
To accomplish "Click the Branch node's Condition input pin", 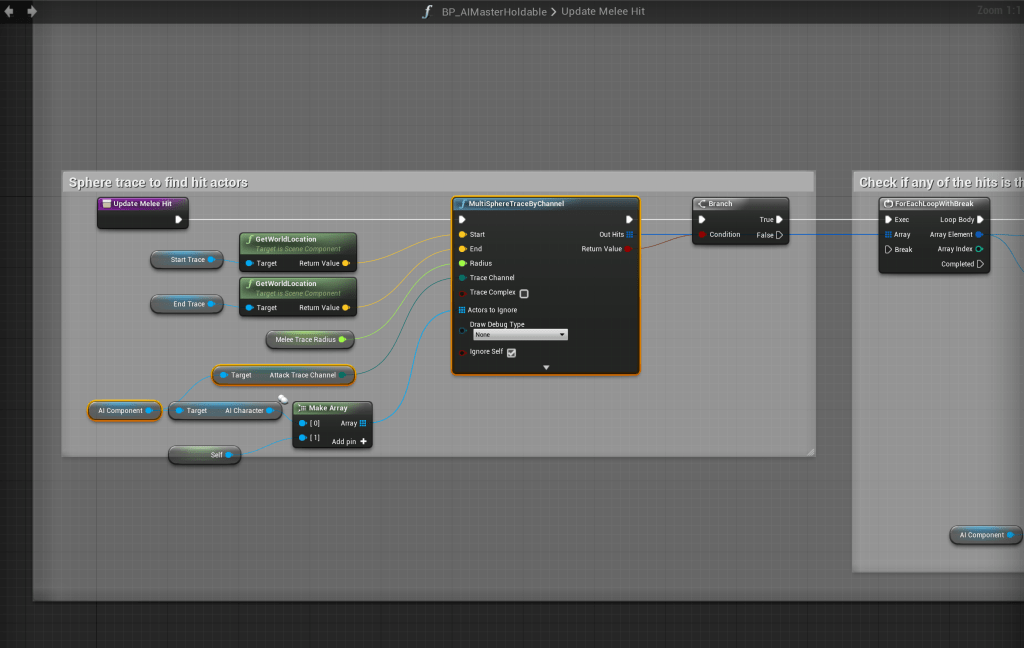I will (702, 235).
